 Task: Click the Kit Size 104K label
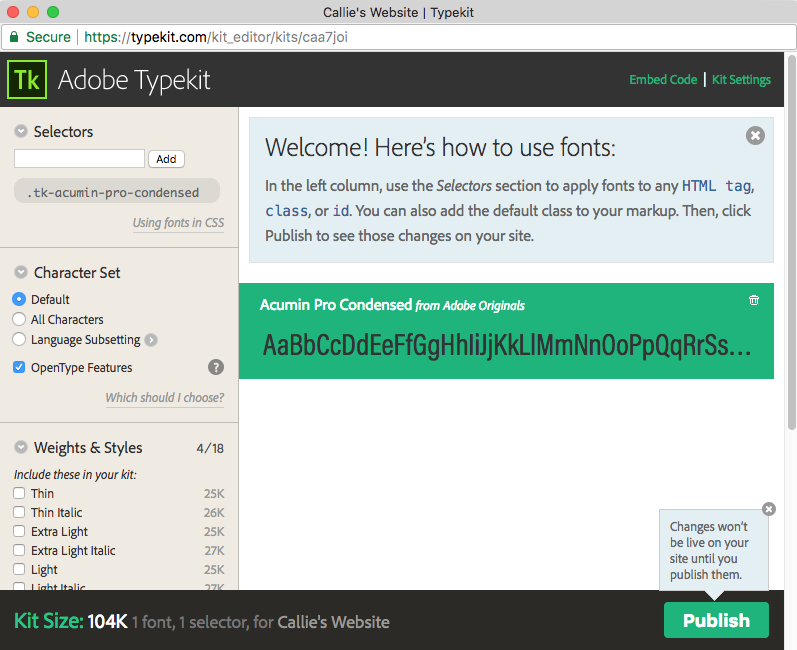point(71,621)
